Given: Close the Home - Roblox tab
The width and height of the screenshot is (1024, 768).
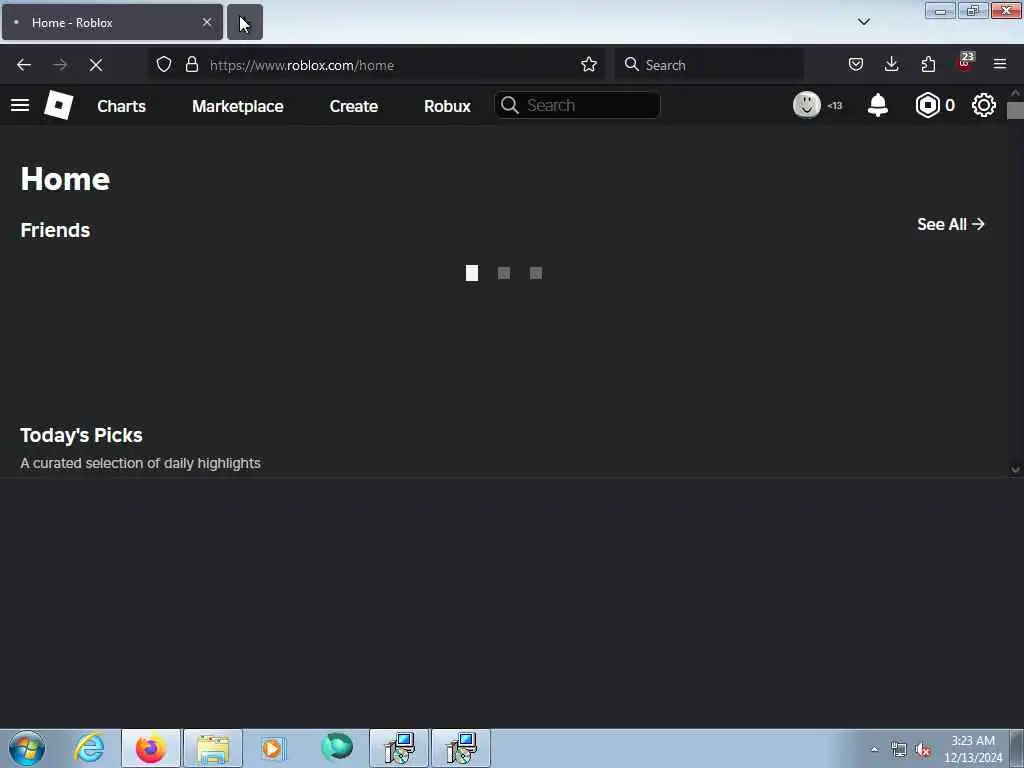Looking at the screenshot, I should (207, 22).
